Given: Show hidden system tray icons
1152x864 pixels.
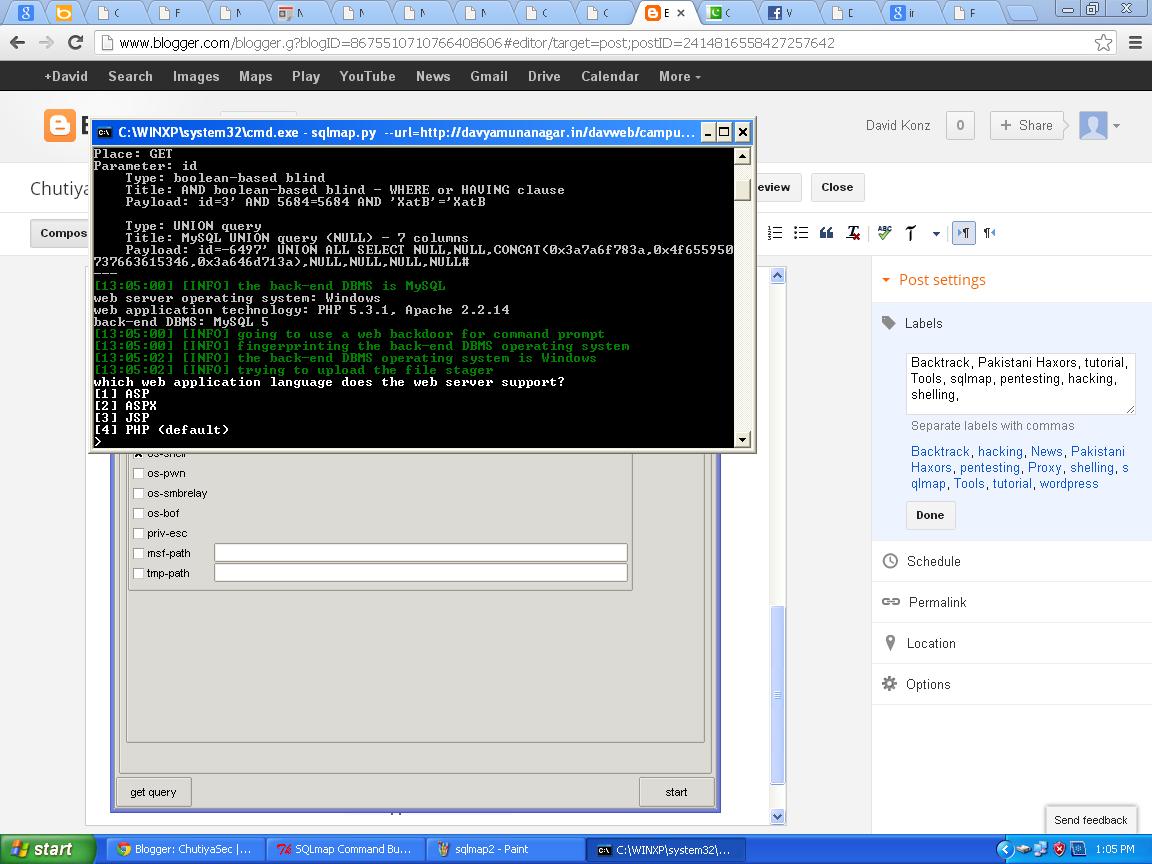Looking at the screenshot, I should point(1005,849).
